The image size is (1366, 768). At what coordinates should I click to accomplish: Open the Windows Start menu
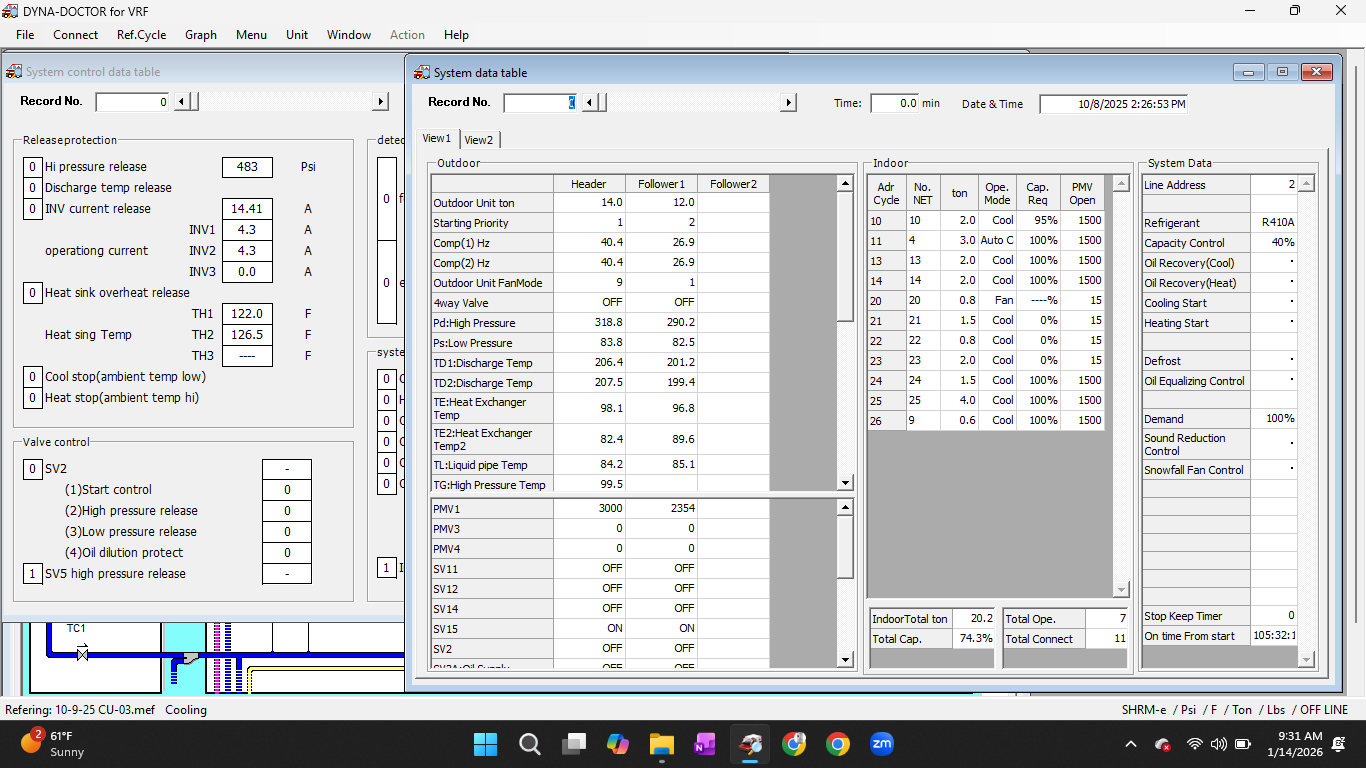click(486, 744)
